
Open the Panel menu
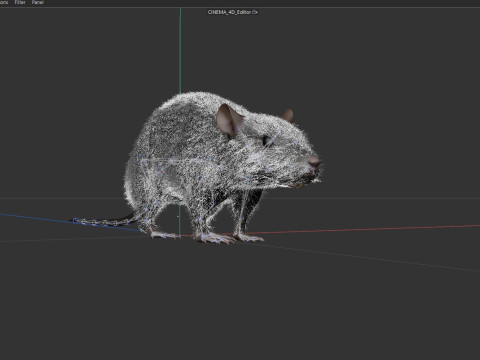point(38,2)
